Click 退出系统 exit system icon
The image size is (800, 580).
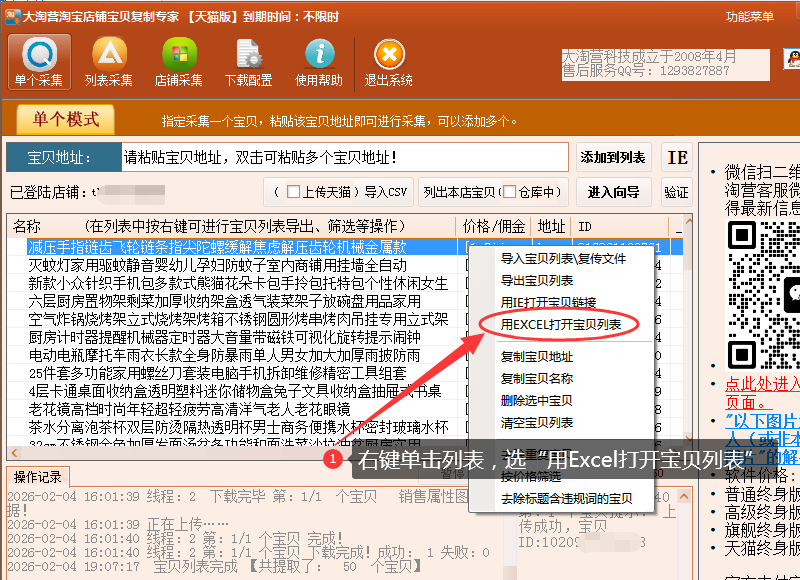click(x=389, y=62)
